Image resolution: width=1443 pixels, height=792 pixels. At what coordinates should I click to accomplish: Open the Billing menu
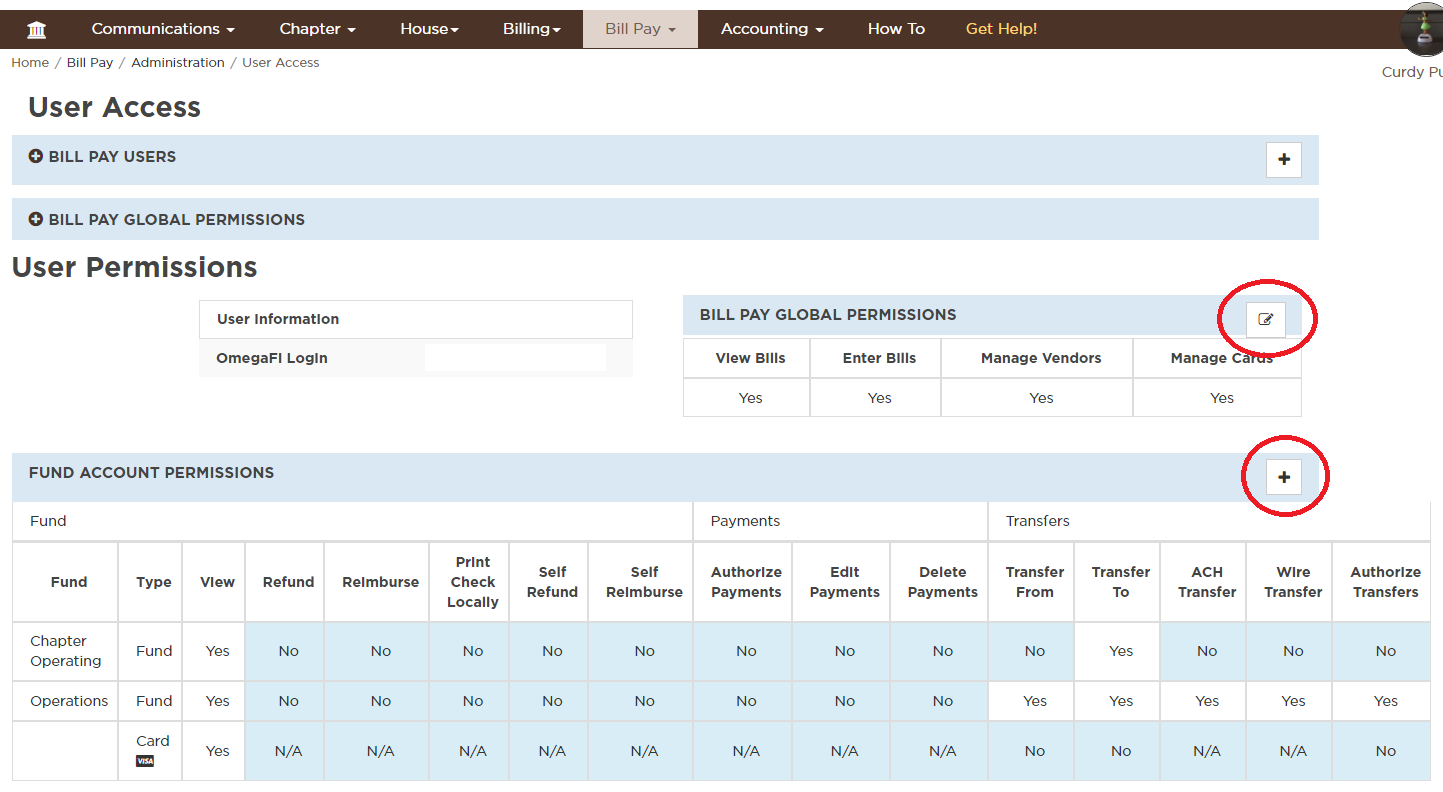tap(532, 29)
